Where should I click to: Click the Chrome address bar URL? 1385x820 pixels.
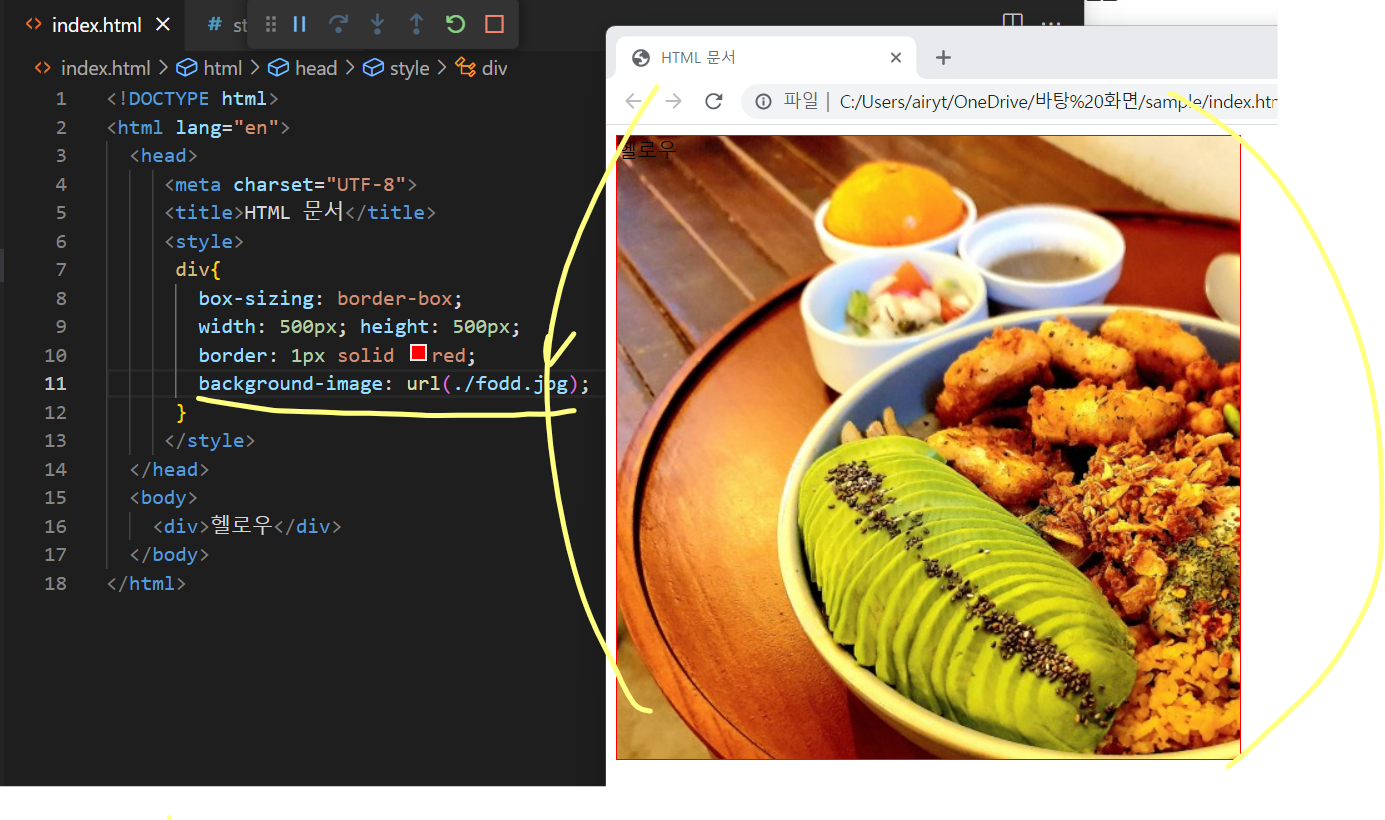(1058, 101)
